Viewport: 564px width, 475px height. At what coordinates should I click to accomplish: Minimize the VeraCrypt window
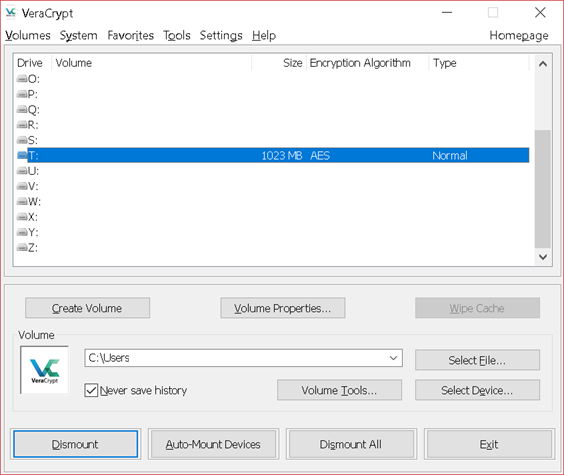[447, 13]
